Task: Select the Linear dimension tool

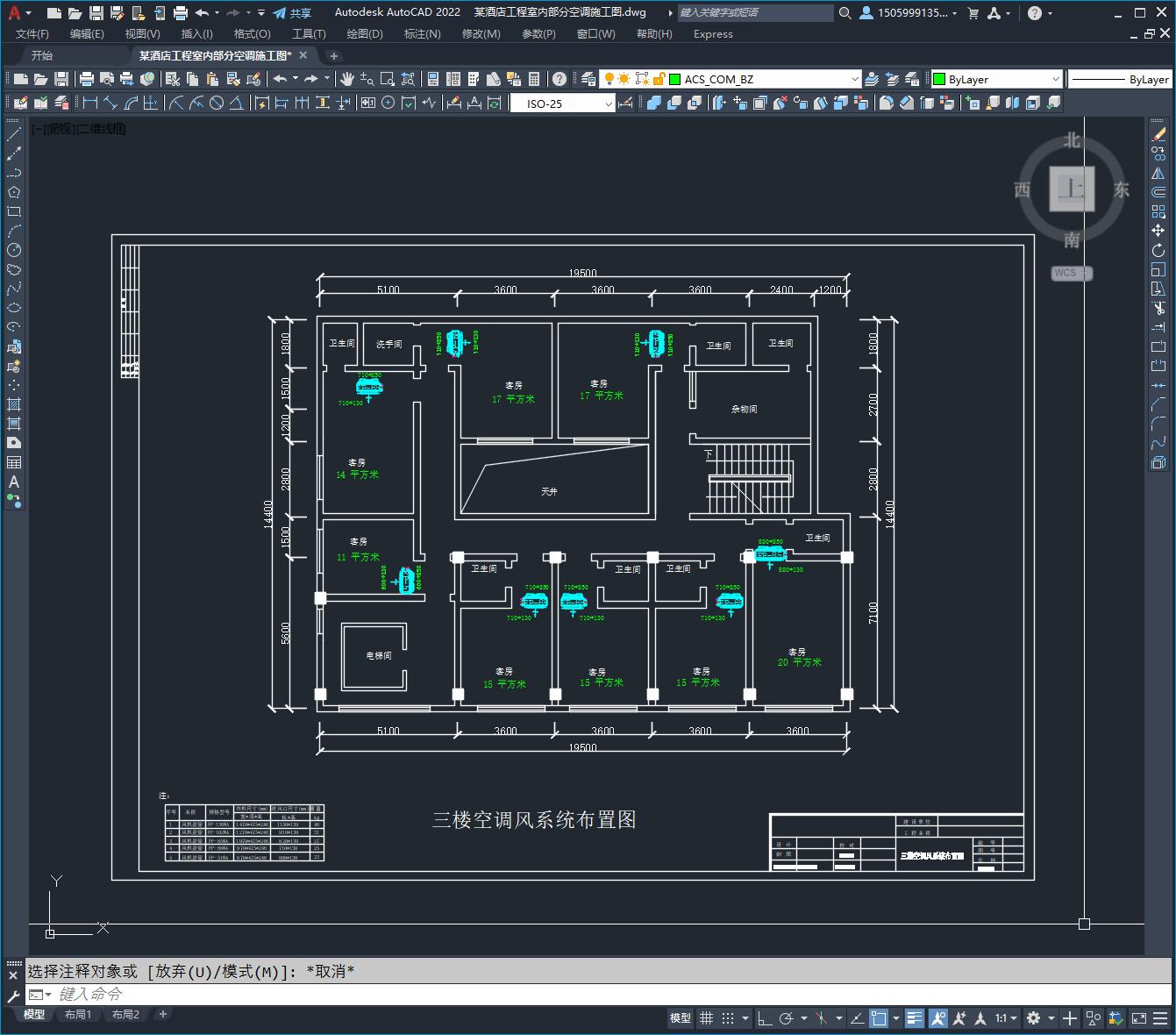Action: click(x=90, y=103)
